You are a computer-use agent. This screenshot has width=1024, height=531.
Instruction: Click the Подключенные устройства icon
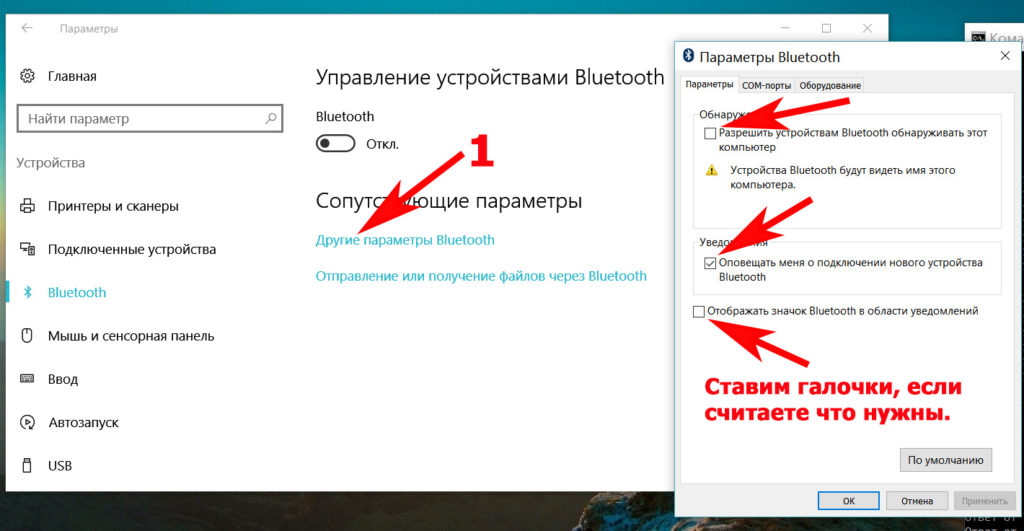(27, 249)
